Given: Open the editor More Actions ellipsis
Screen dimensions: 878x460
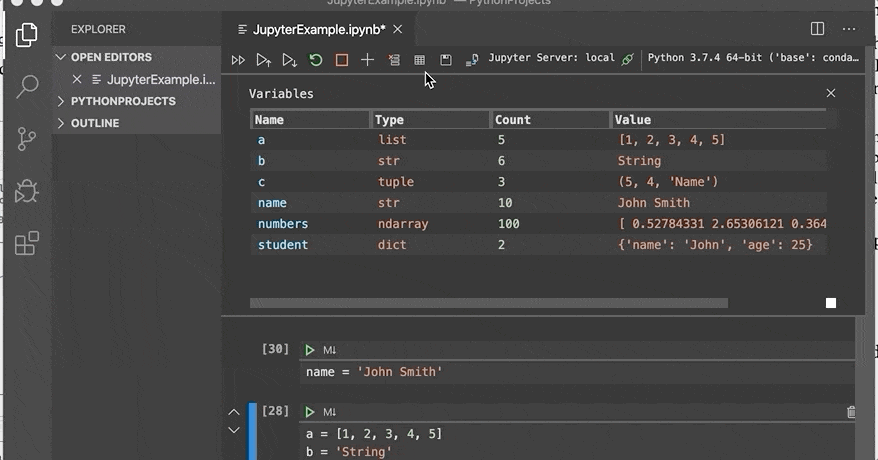Looking at the screenshot, I should (x=849, y=29).
